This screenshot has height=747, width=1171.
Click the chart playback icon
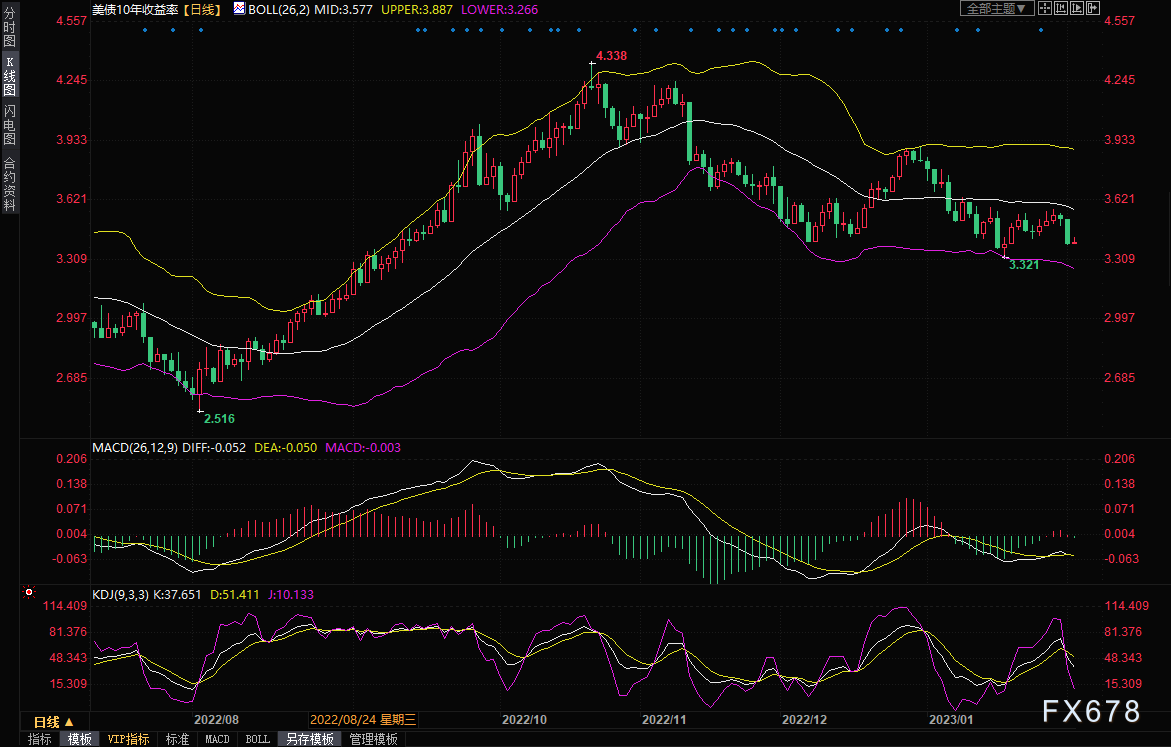(1076, 8)
